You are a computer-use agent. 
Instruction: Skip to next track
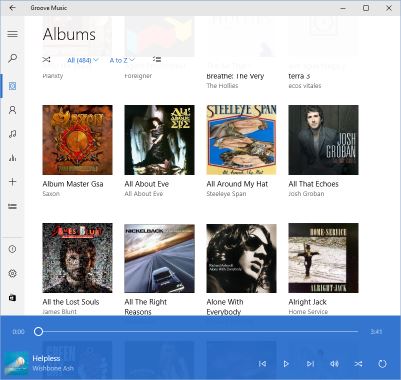point(310,364)
